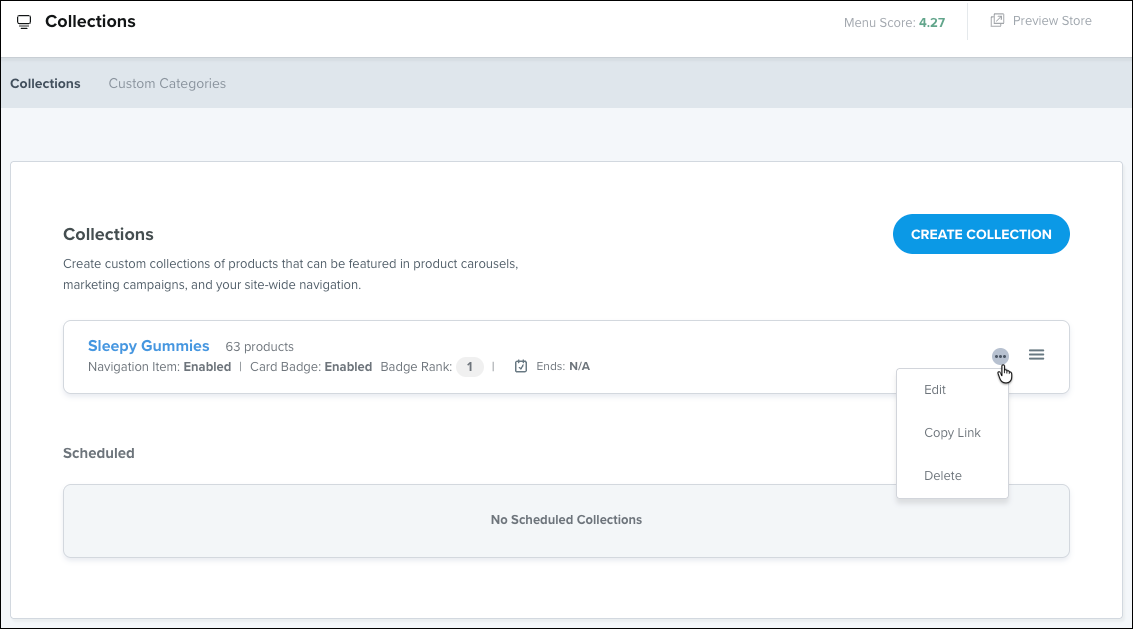Choose Copy Link in the dropdown menu

[x=952, y=432]
